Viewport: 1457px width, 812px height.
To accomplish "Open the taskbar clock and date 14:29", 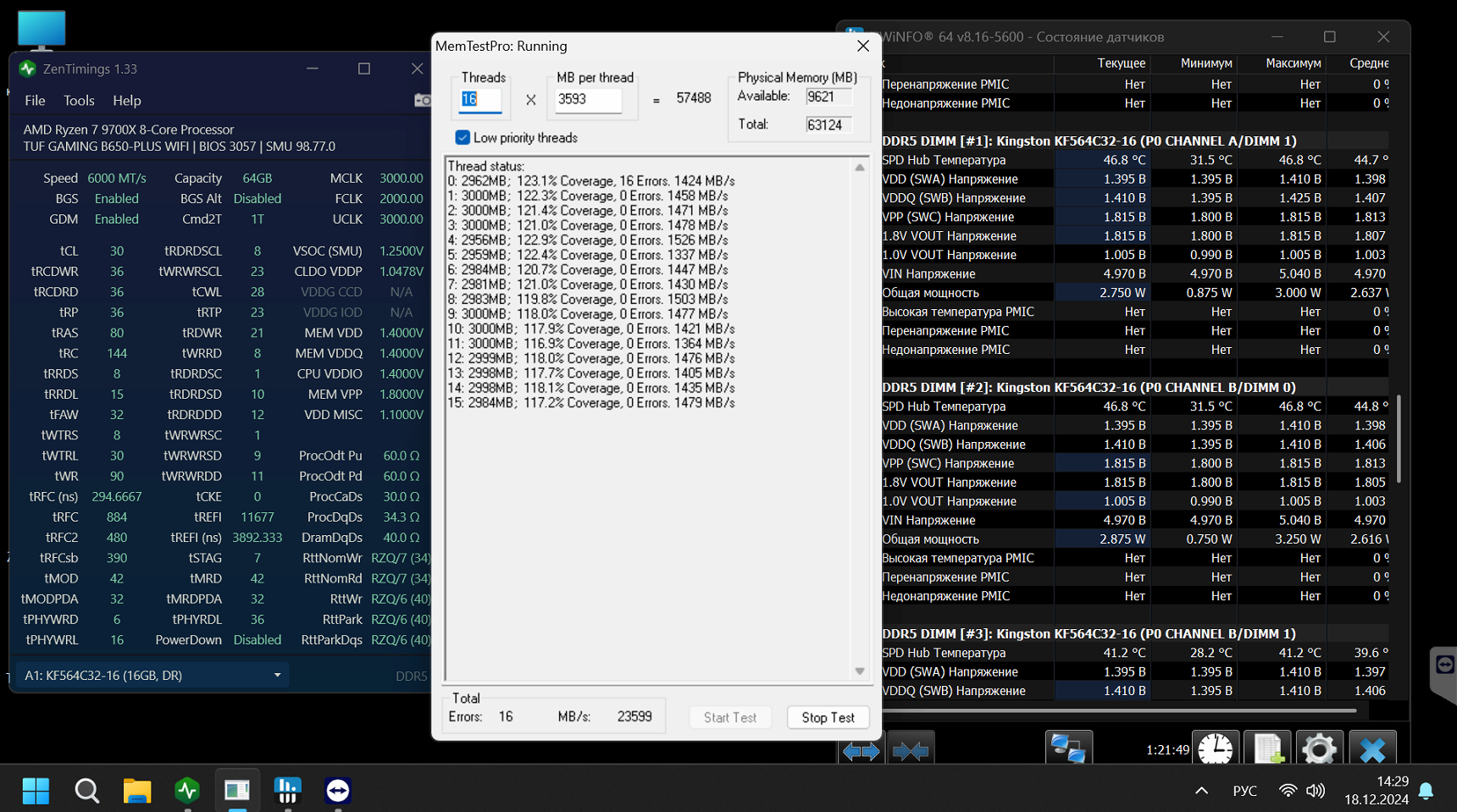I will click(x=1377, y=791).
